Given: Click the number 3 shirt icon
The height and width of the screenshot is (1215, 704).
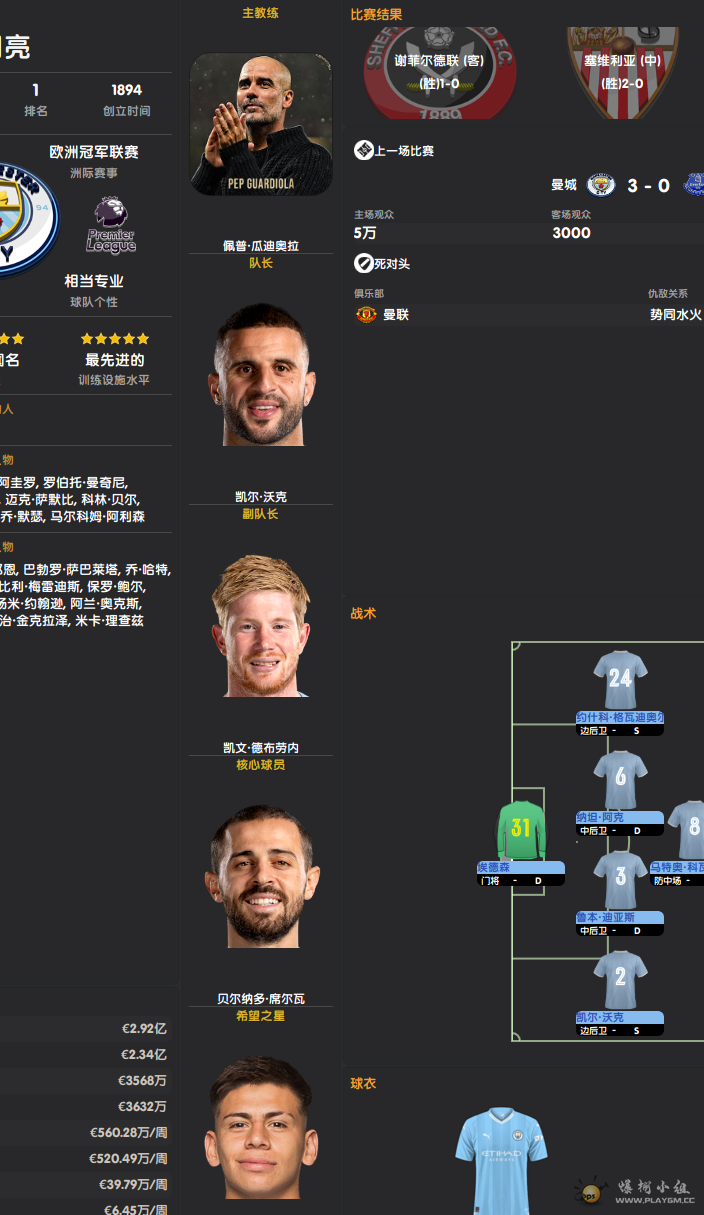Looking at the screenshot, I should [620, 879].
